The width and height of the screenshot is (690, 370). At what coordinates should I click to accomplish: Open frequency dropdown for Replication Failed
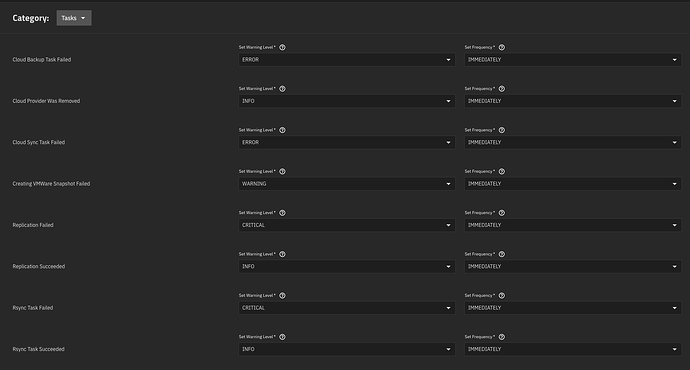(573, 225)
